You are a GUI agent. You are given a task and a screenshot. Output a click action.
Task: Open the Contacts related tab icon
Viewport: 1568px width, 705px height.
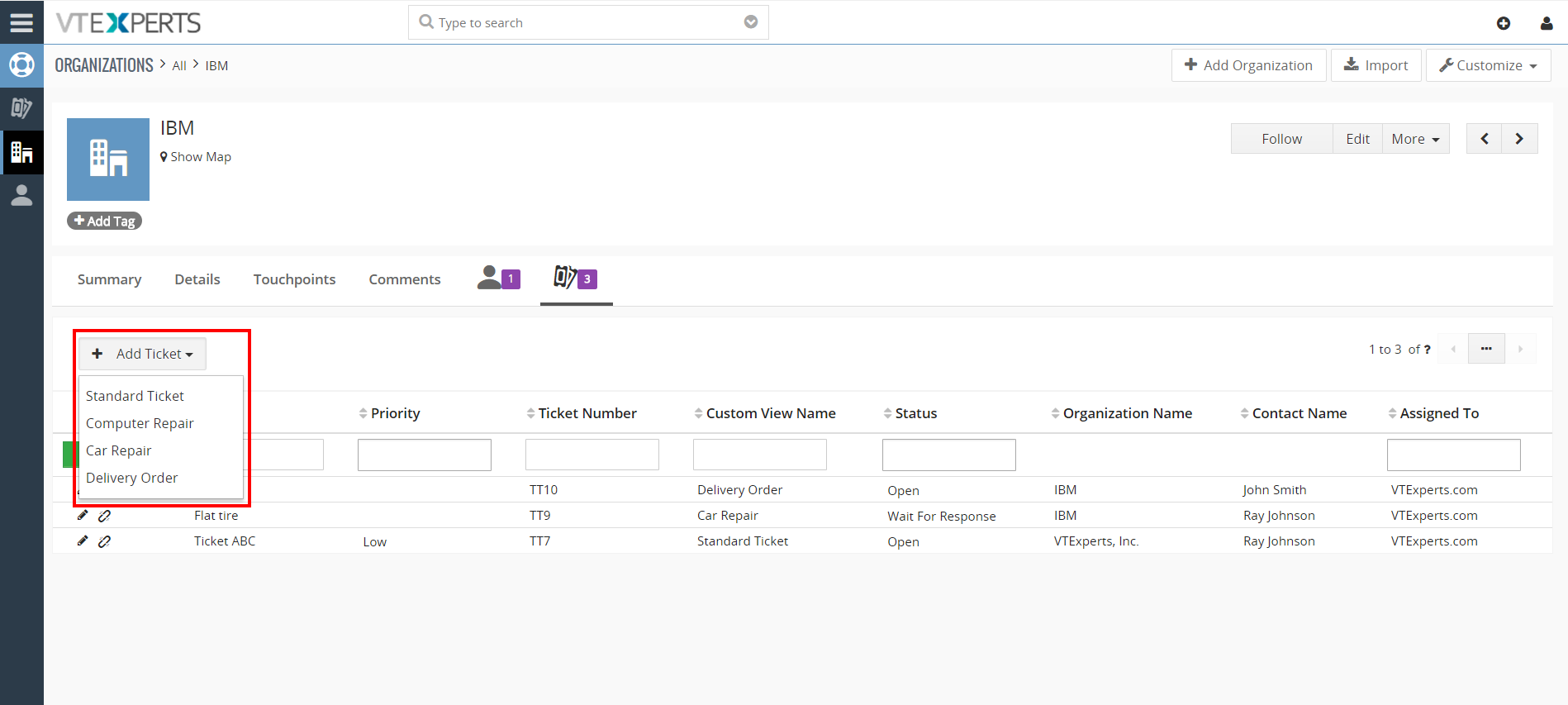(x=498, y=279)
